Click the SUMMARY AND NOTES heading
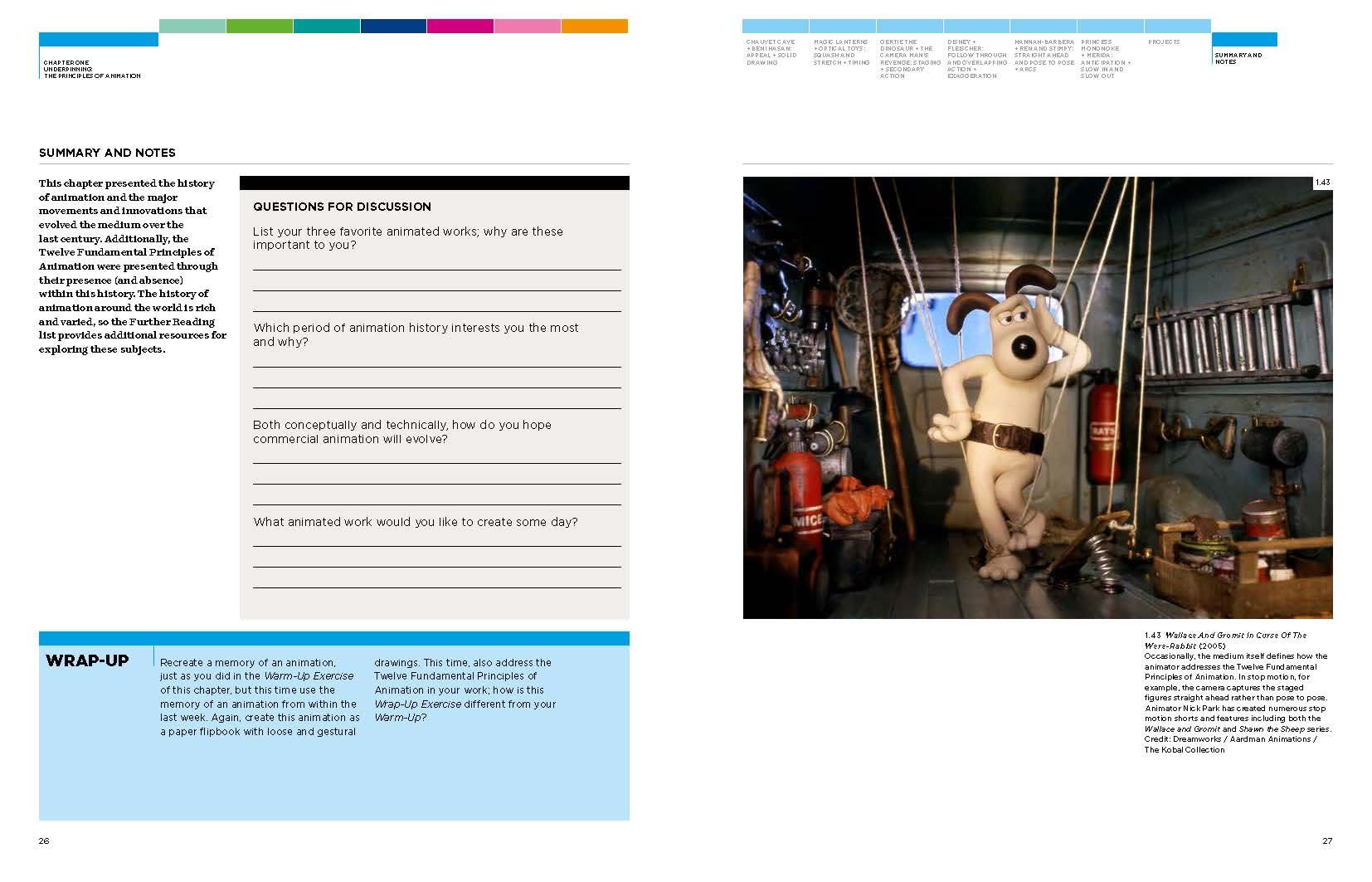Image resolution: width=1372 pixels, height=882 pixels. pyautogui.click(x=107, y=153)
